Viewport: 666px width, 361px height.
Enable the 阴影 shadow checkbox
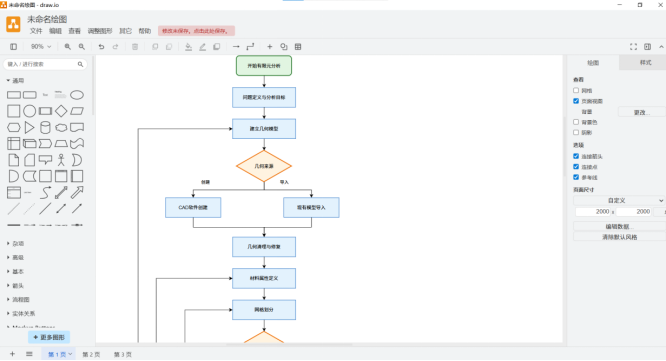[x=576, y=133]
